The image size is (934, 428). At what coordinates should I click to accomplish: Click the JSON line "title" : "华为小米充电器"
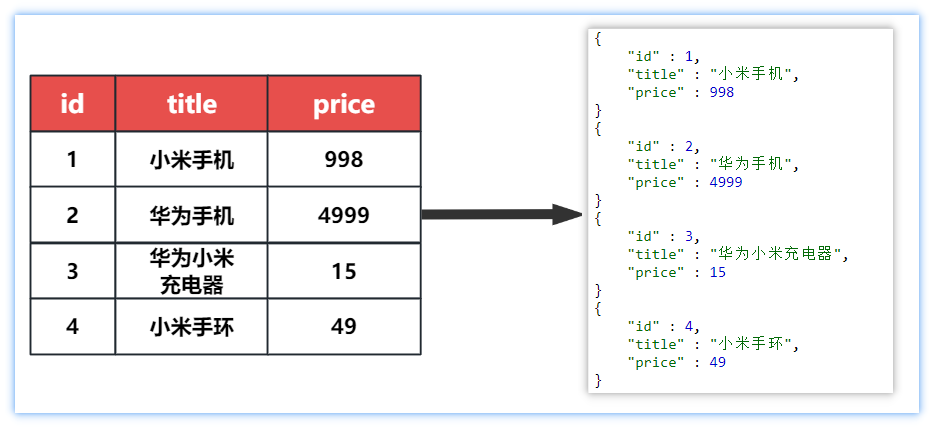point(737,254)
